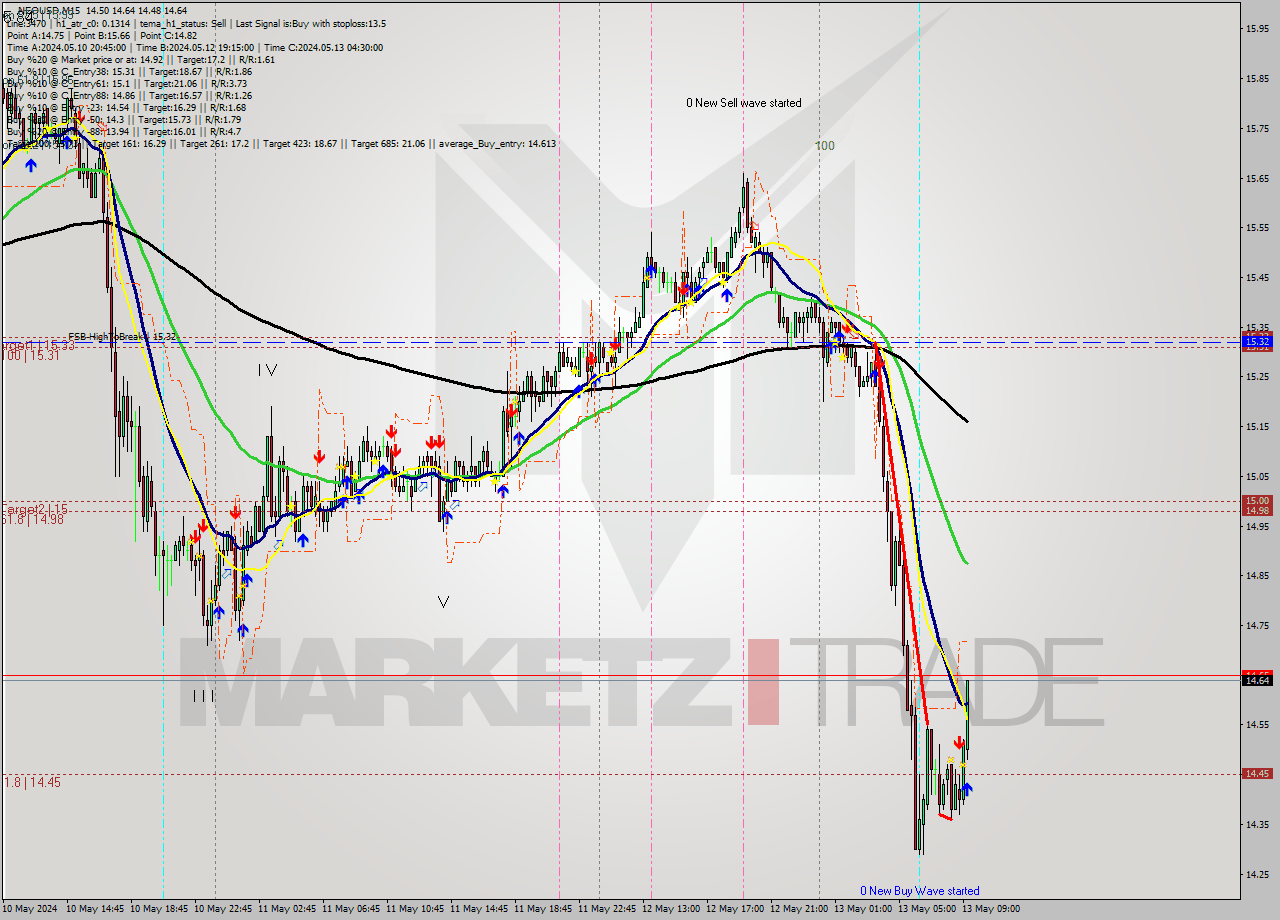
Task: Click the '10 May 22:45' time axis label
Action: coord(224,909)
